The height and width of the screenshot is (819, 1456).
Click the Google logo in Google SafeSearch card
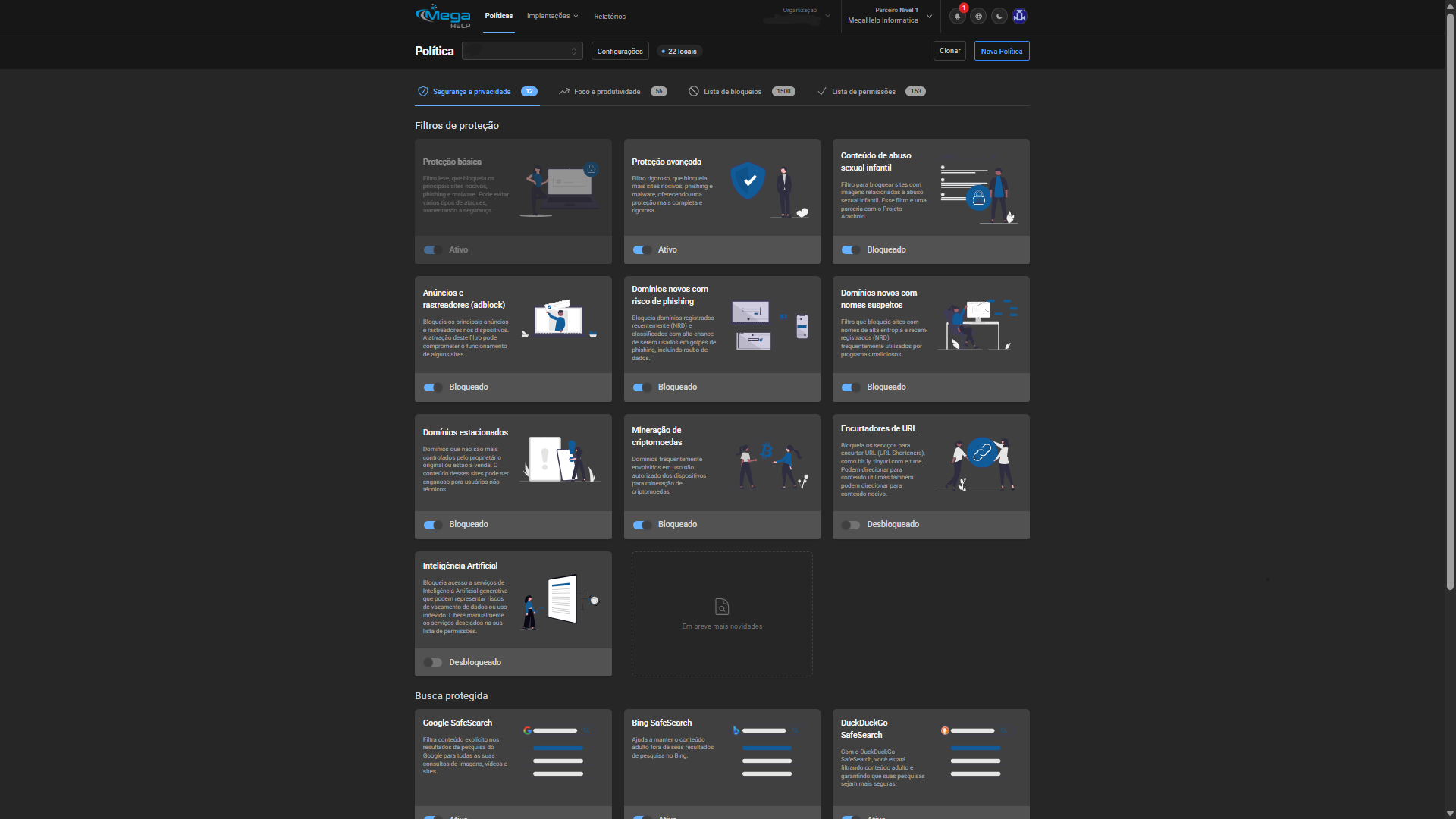(x=528, y=730)
